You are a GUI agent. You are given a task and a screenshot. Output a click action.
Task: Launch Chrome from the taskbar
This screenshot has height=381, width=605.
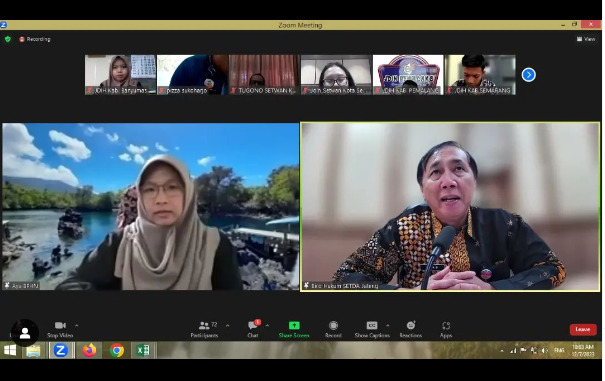(x=117, y=351)
